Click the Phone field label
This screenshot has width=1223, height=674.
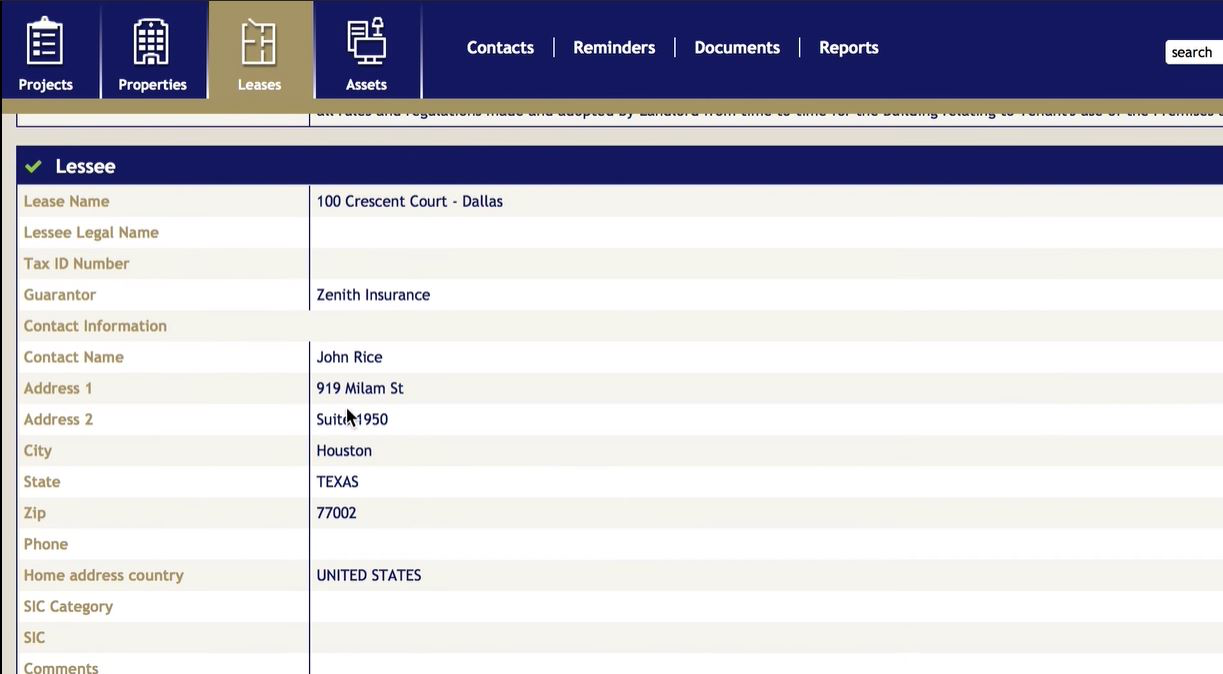[46, 544]
